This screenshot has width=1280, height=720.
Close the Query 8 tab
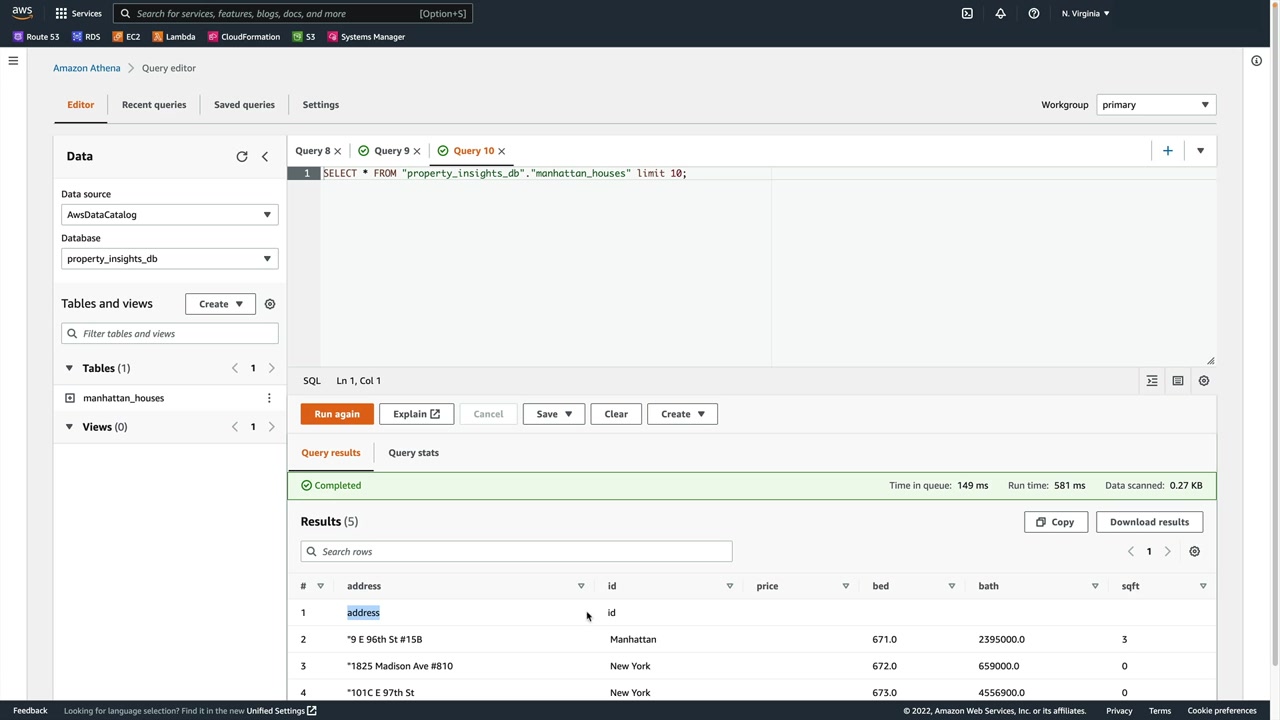(x=337, y=151)
